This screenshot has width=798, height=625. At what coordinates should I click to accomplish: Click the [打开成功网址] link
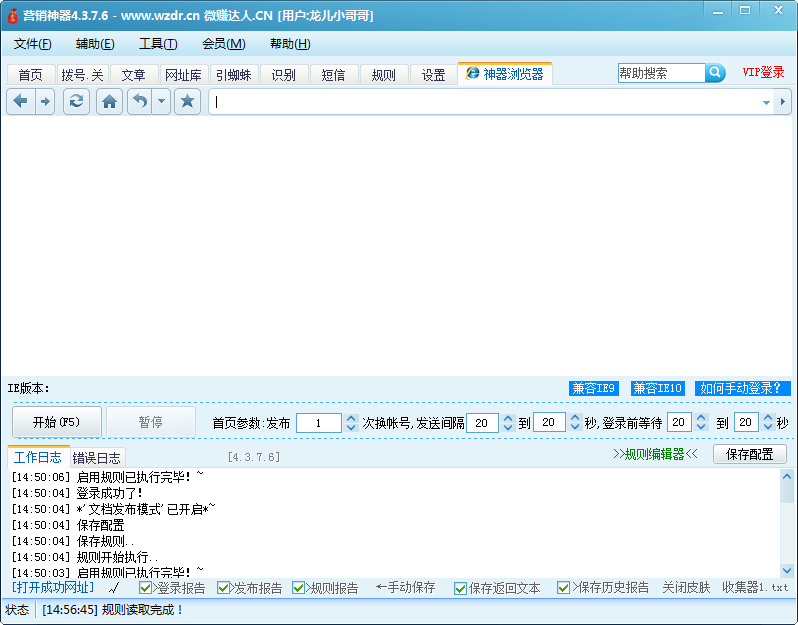[x=53, y=587]
